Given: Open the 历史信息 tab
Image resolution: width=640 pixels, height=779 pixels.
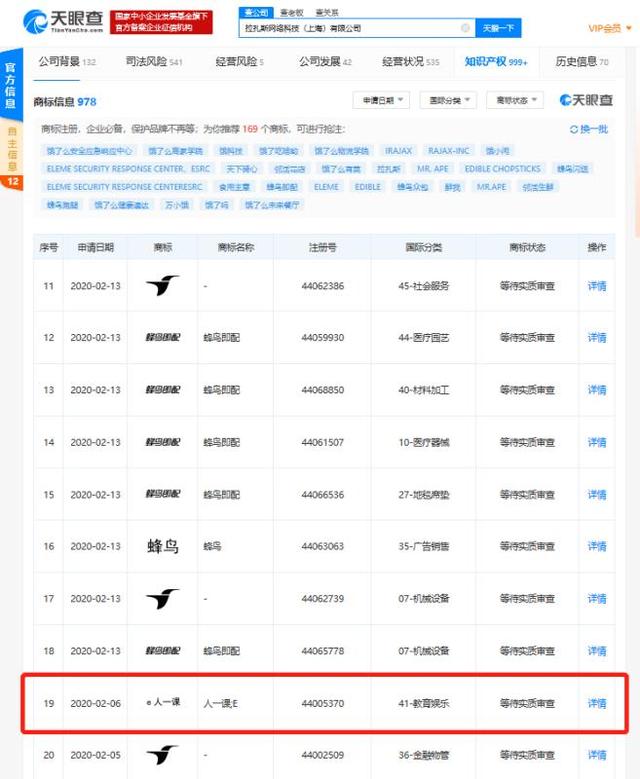Looking at the screenshot, I should 582,62.
